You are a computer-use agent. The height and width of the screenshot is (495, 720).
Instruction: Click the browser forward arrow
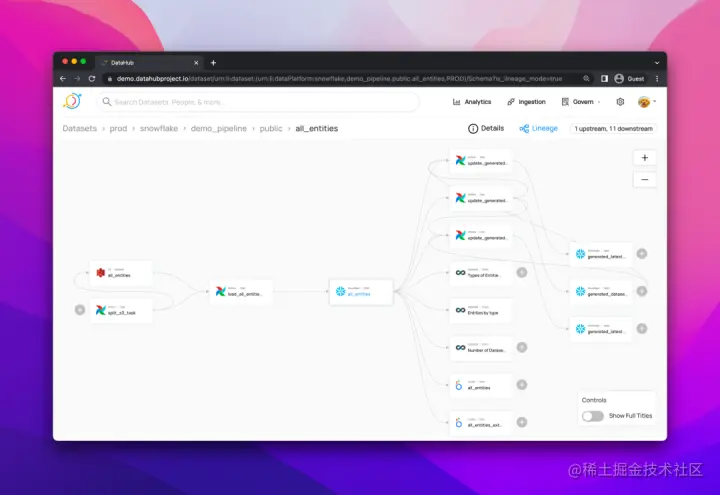[x=77, y=79]
